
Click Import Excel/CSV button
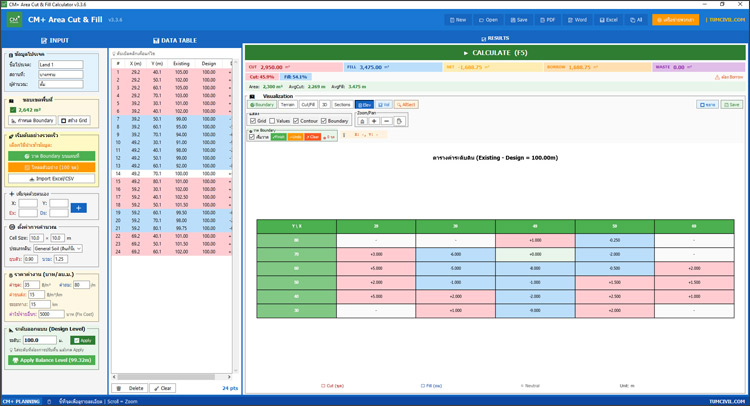pyautogui.click(x=52, y=179)
